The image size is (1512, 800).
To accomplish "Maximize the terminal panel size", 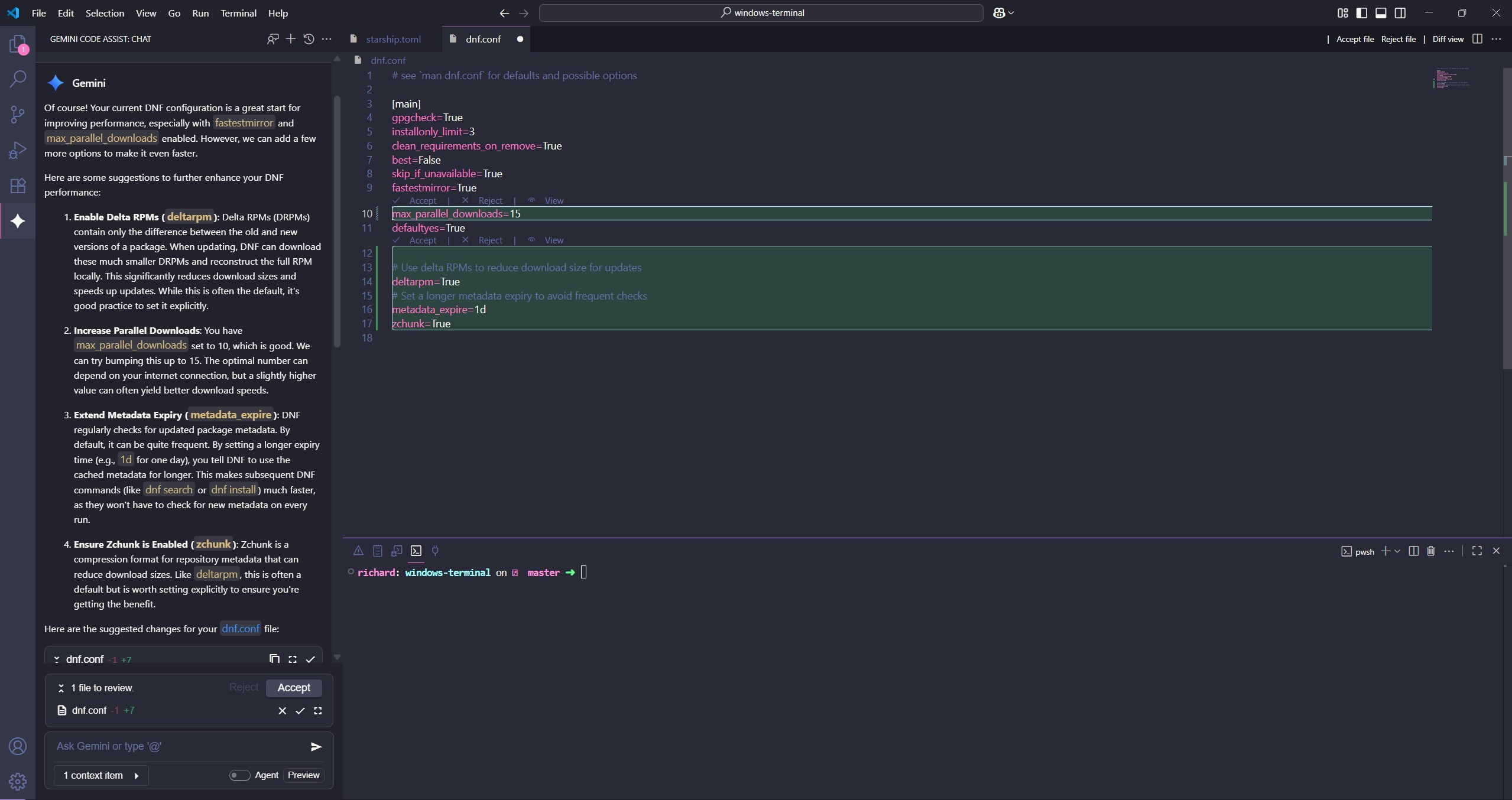I will (1477, 551).
